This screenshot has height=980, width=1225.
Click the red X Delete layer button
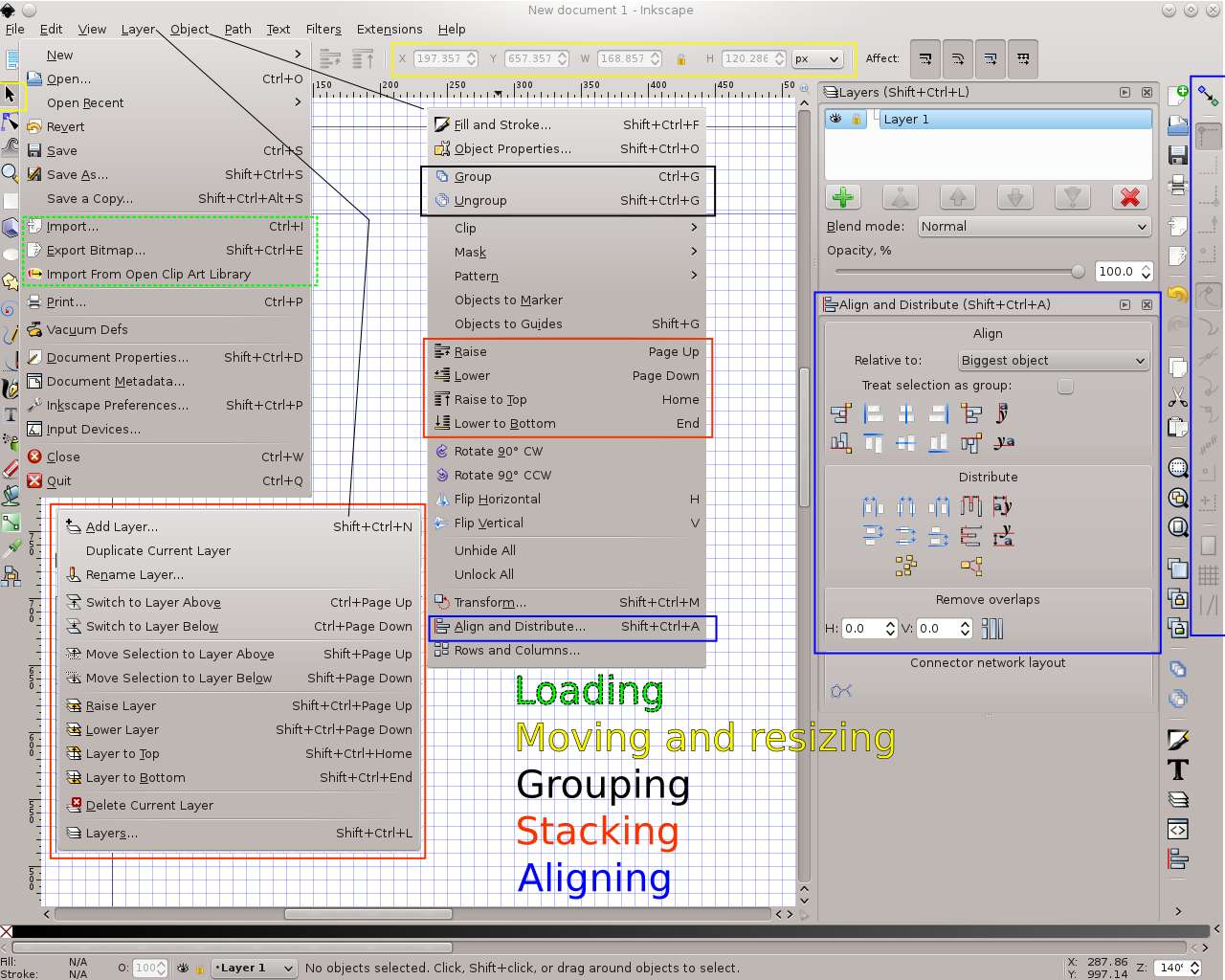(x=1130, y=198)
